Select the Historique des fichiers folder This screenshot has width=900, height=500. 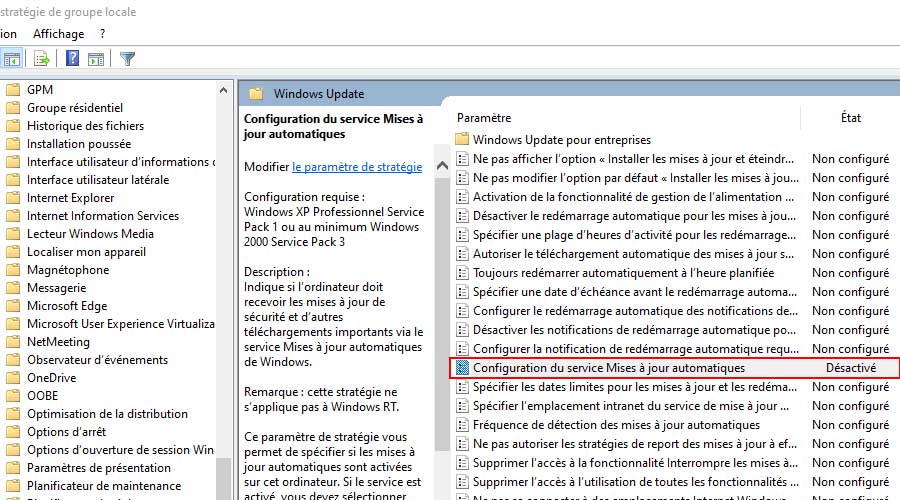tap(85, 126)
